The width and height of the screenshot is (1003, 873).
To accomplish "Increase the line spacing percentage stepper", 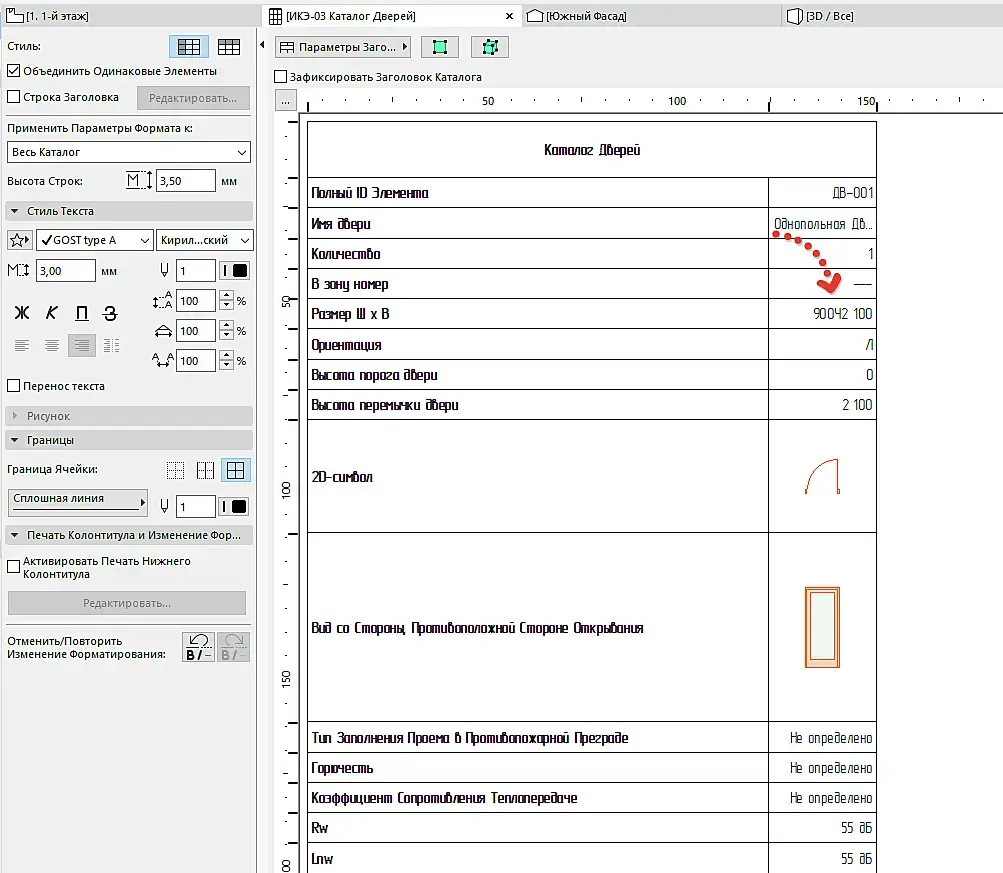I will click(226, 296).
